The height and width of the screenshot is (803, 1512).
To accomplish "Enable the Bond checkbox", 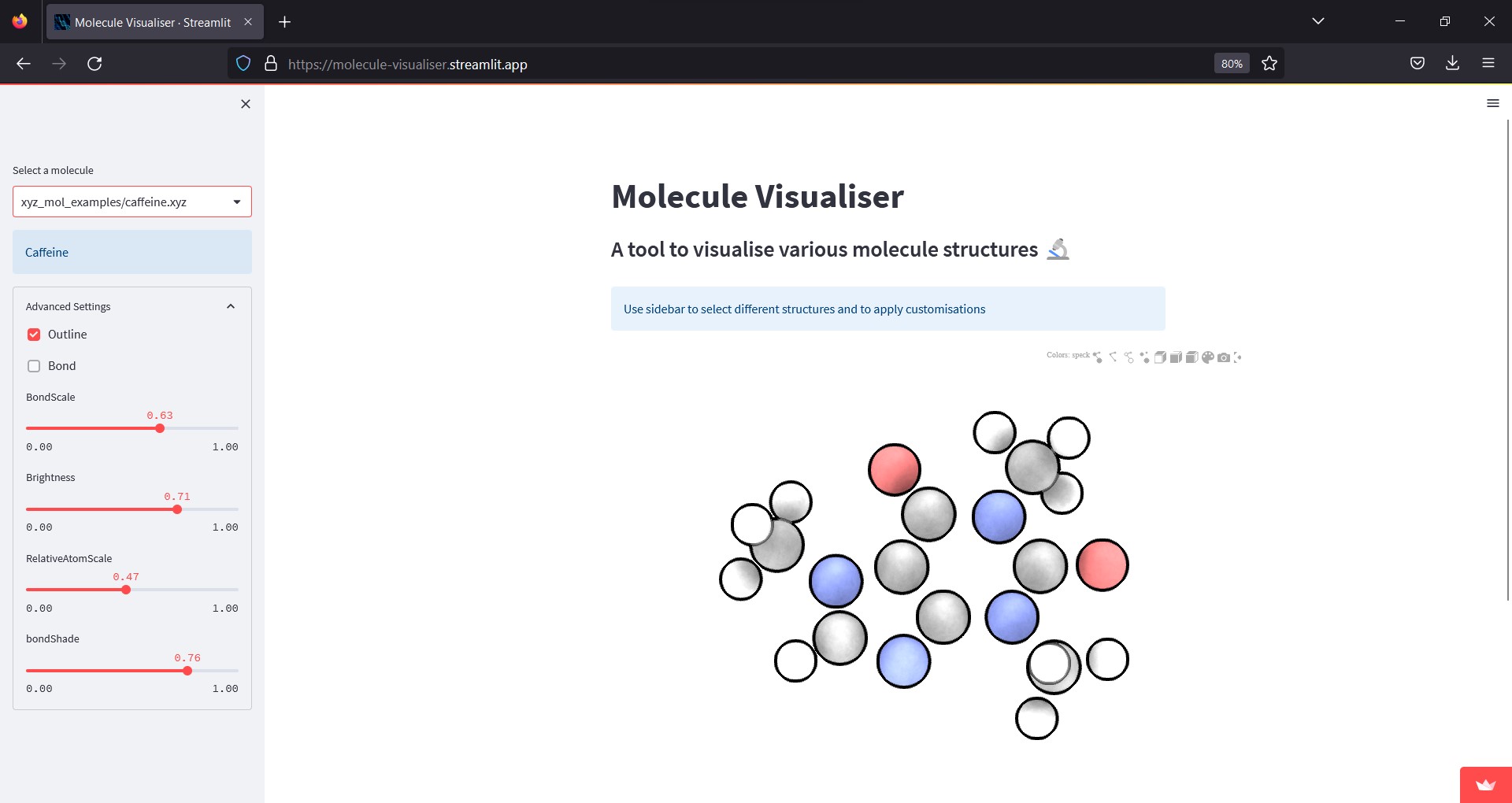I will (34, 366).
